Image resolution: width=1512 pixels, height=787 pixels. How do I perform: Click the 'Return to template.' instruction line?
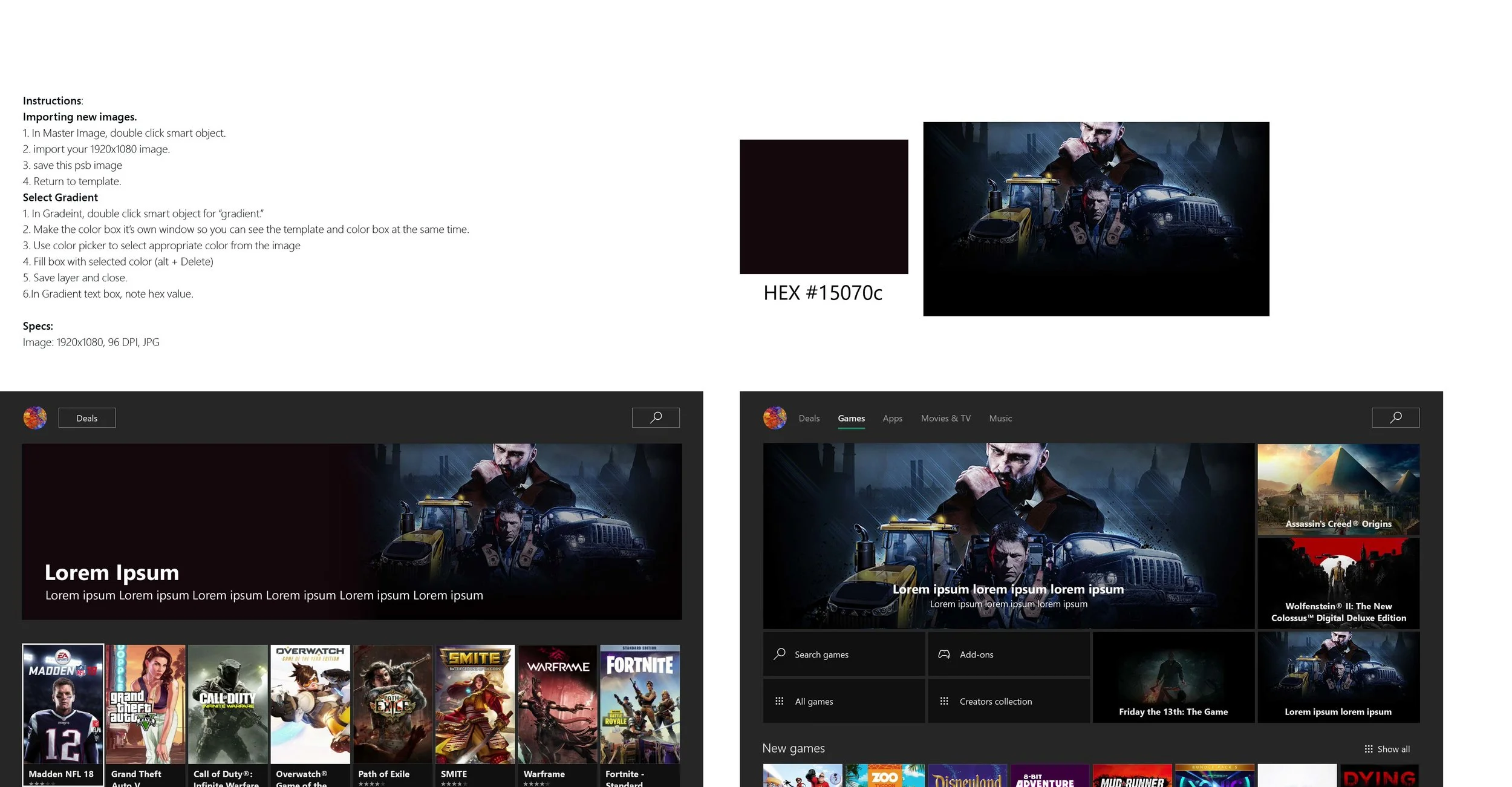[x=72, y=181]
